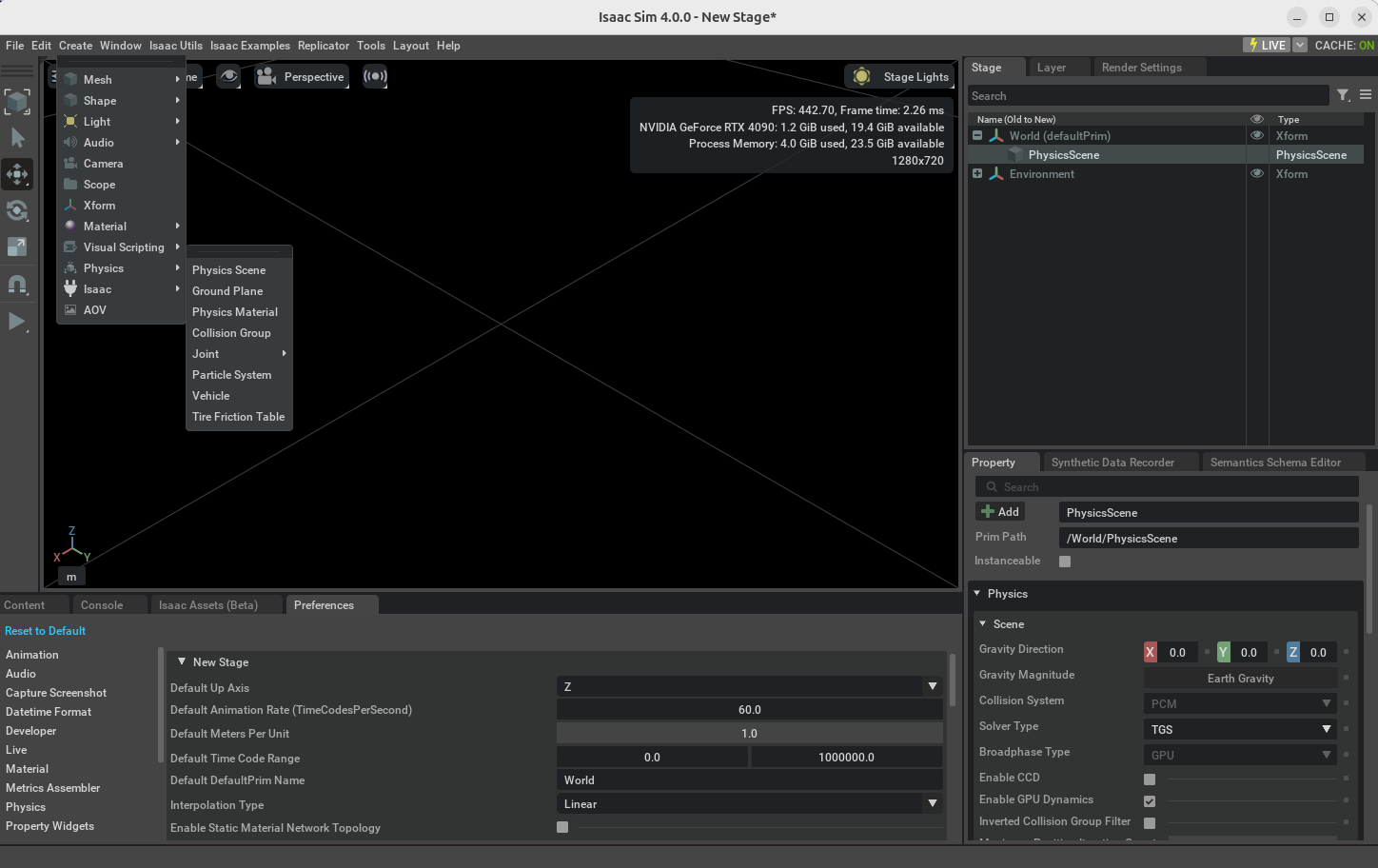Create a Camera from the menu
Image resolution: width=1378 pixels, height=868 pixels.
click(x=122, y=164)
